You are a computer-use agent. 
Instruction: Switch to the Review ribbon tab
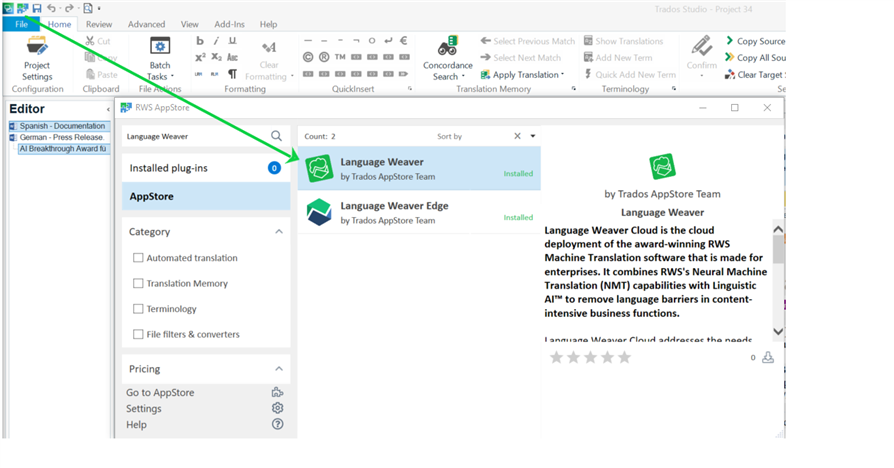[x=99, y=24]
